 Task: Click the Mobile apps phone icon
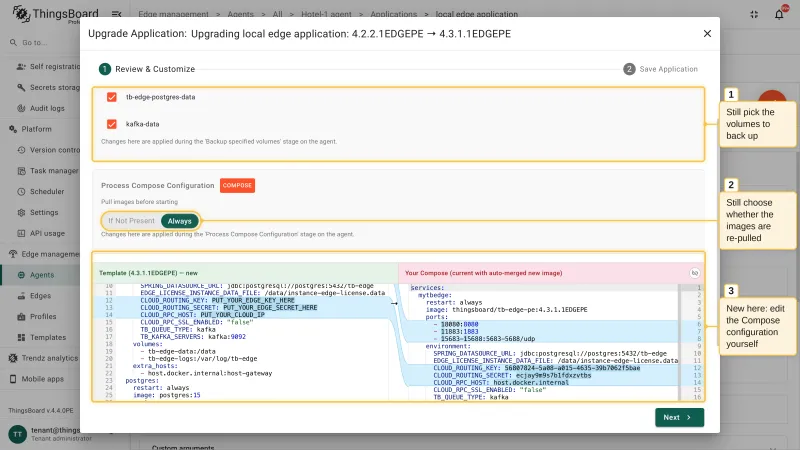coord(13,379)
